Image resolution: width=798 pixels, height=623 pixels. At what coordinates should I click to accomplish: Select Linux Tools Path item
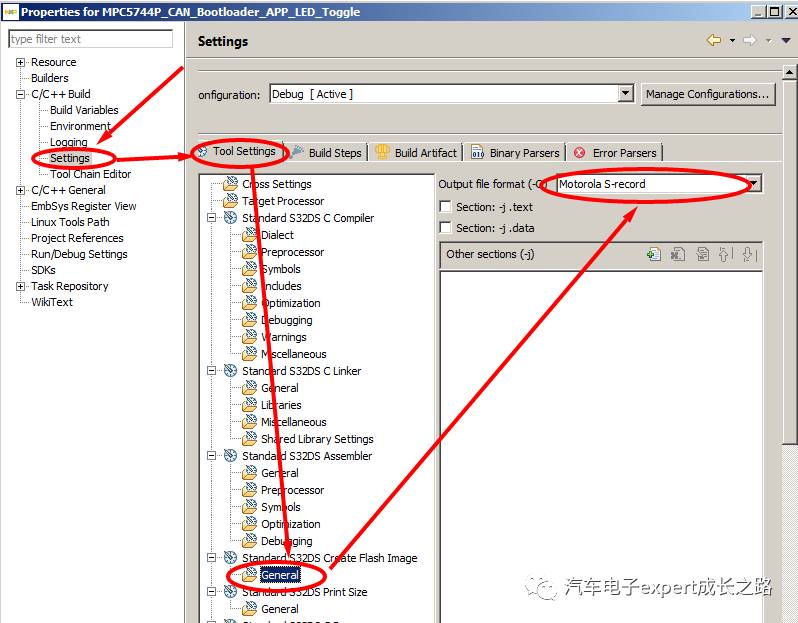point(70,222)
